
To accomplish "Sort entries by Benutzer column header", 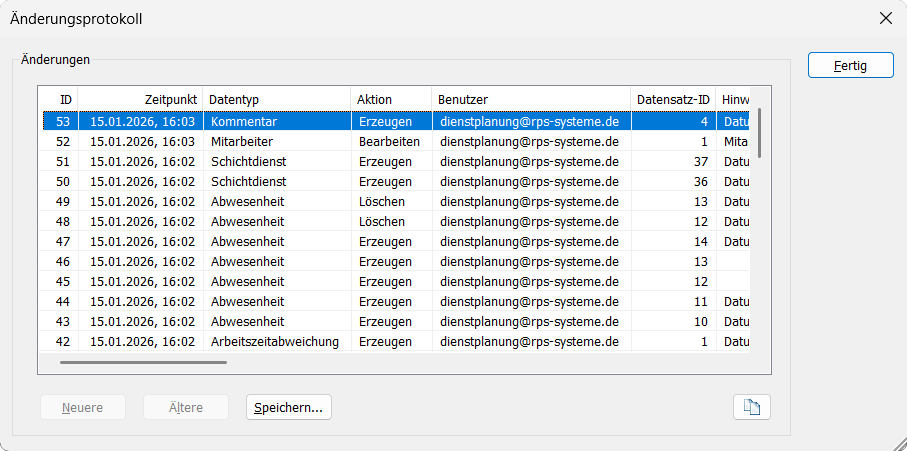I will [531, 99].
